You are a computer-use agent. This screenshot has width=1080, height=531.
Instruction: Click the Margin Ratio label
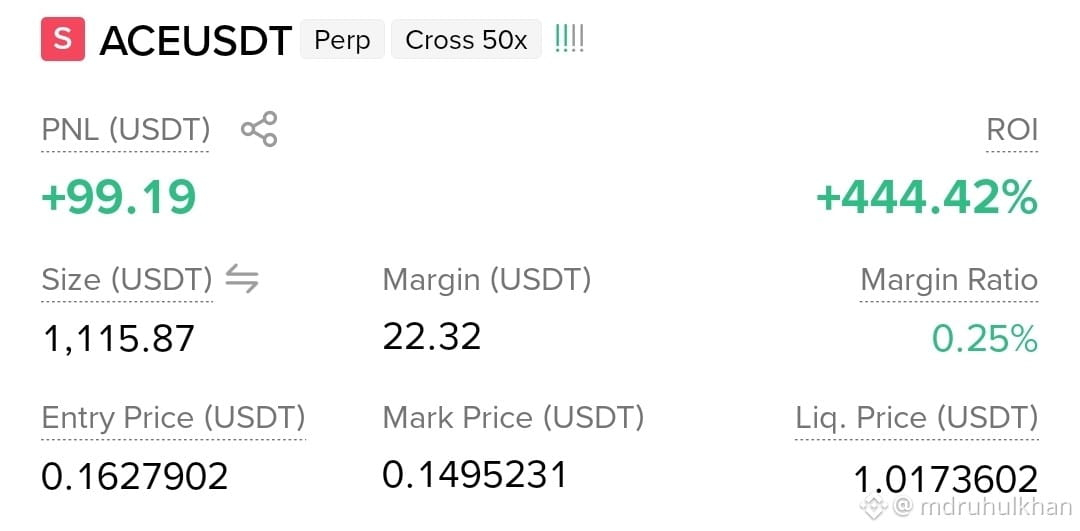tap(949, 280)
